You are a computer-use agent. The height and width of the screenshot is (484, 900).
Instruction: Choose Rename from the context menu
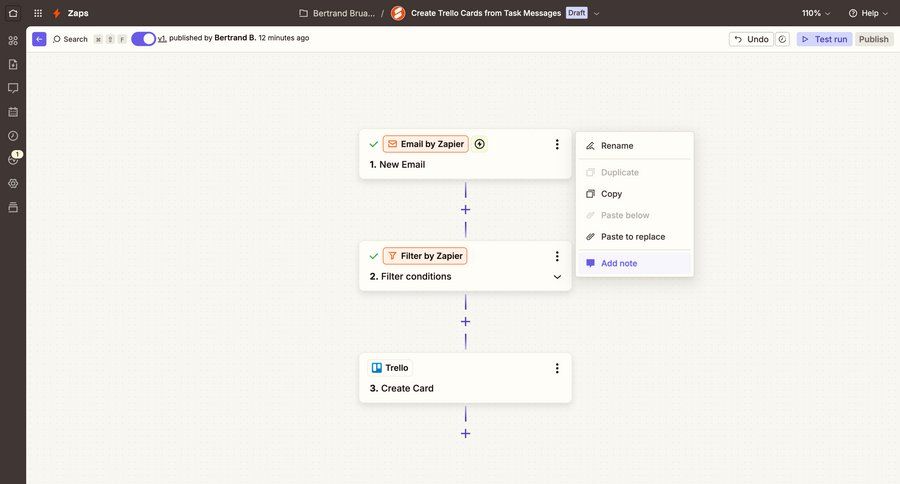[x=634, y=146]
